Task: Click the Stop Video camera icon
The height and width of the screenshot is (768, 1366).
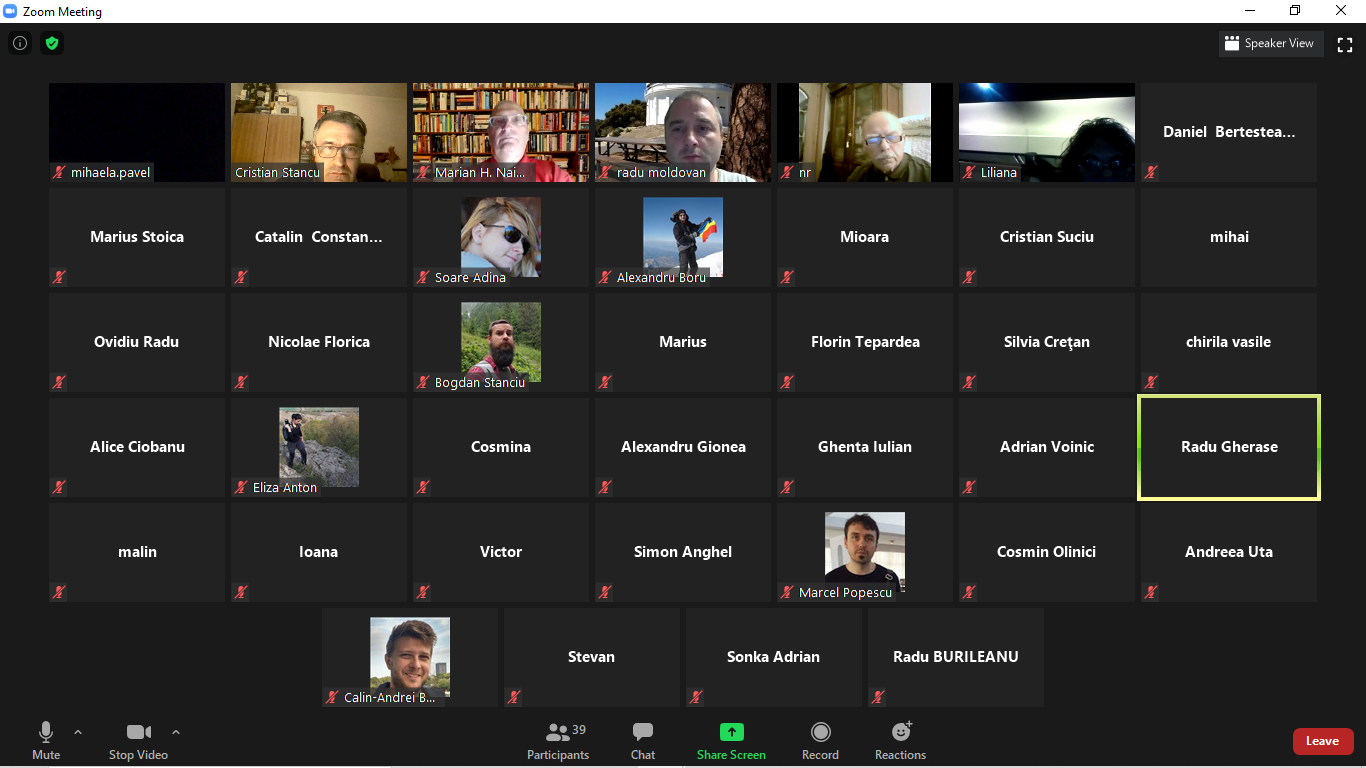Action: coord(138,732)
